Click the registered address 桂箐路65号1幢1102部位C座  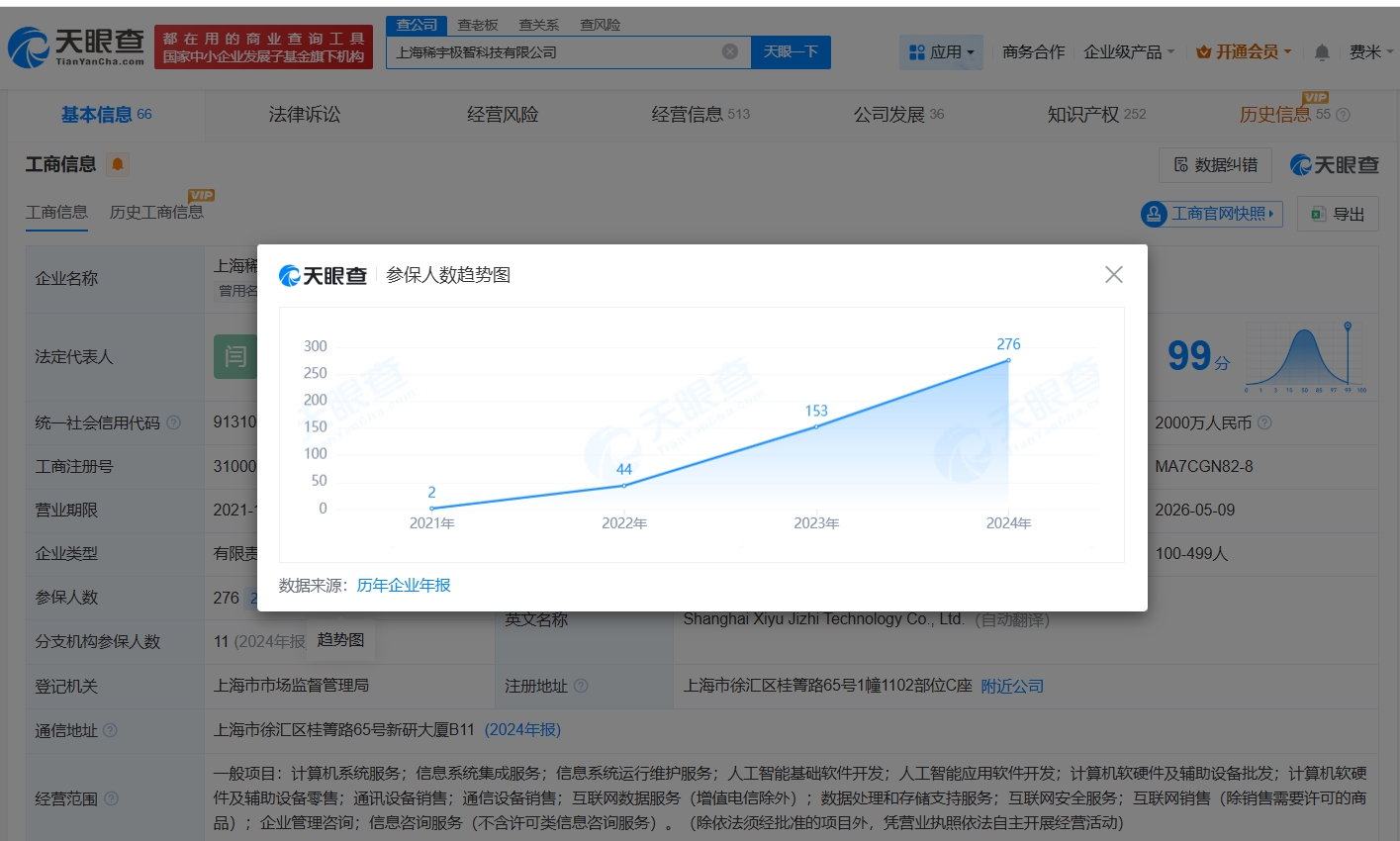828,686
